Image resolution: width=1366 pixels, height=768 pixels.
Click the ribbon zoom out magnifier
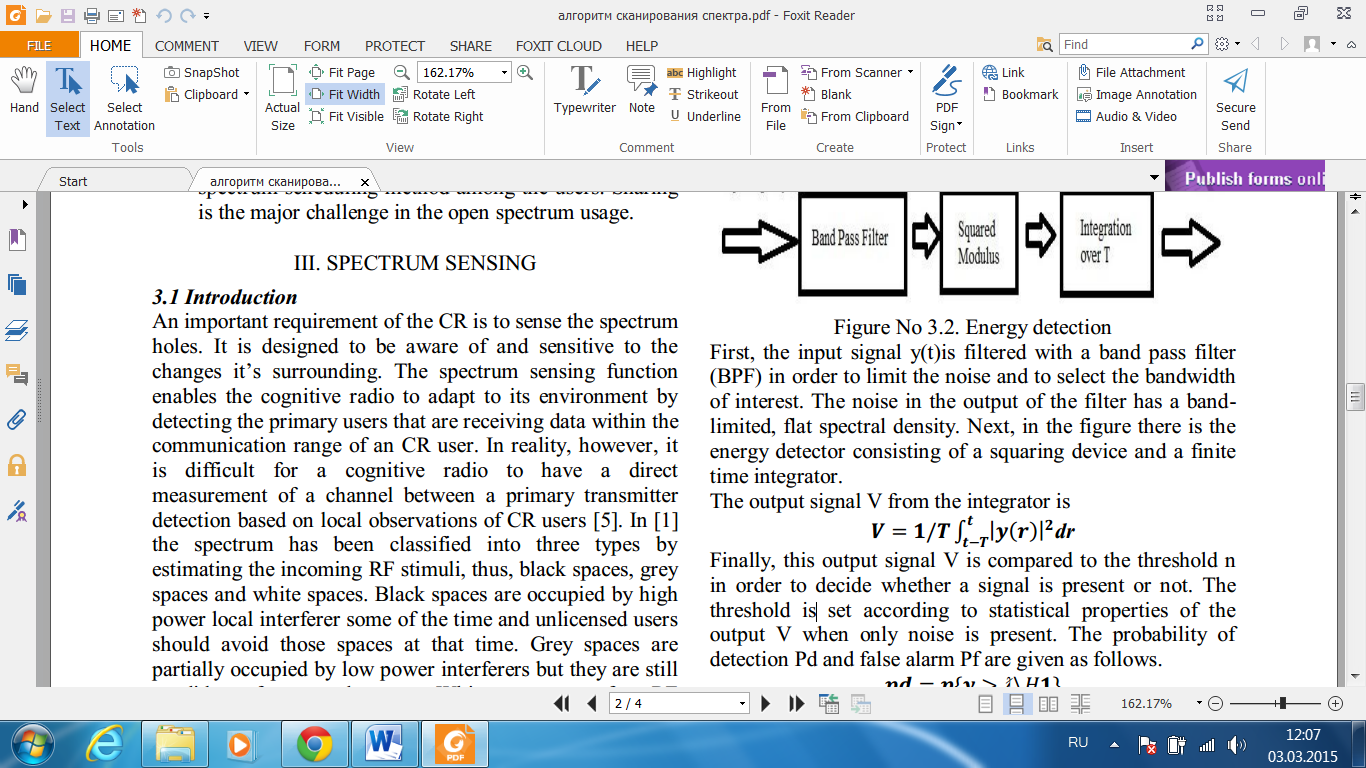(401, 72)
